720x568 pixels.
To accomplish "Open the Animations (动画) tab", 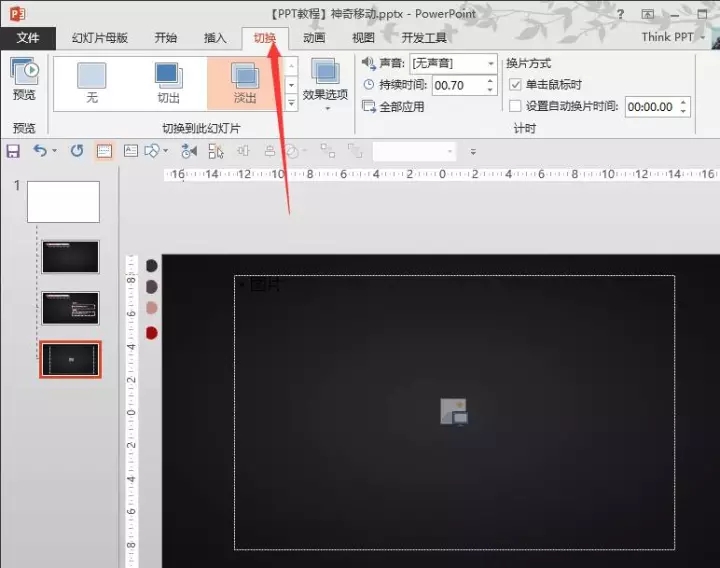I will (x=314, y=38).
